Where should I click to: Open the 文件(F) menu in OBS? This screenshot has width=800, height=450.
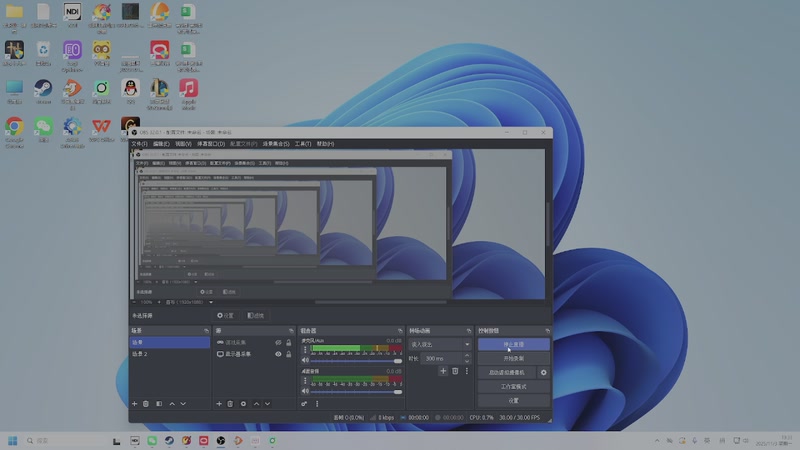pos(139,144)
